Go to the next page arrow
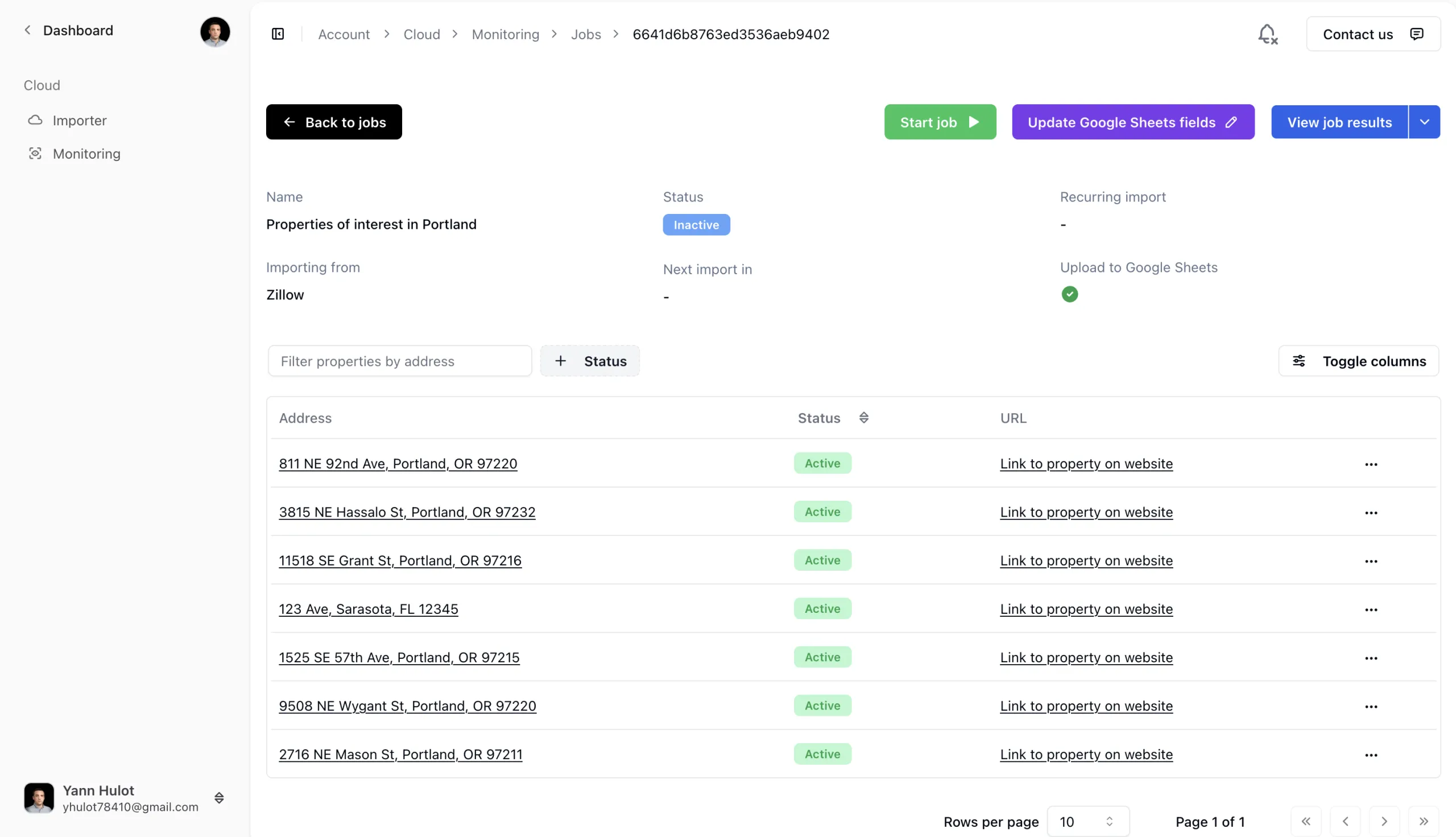1456x837 pixels. click(x=1384, y=822)
